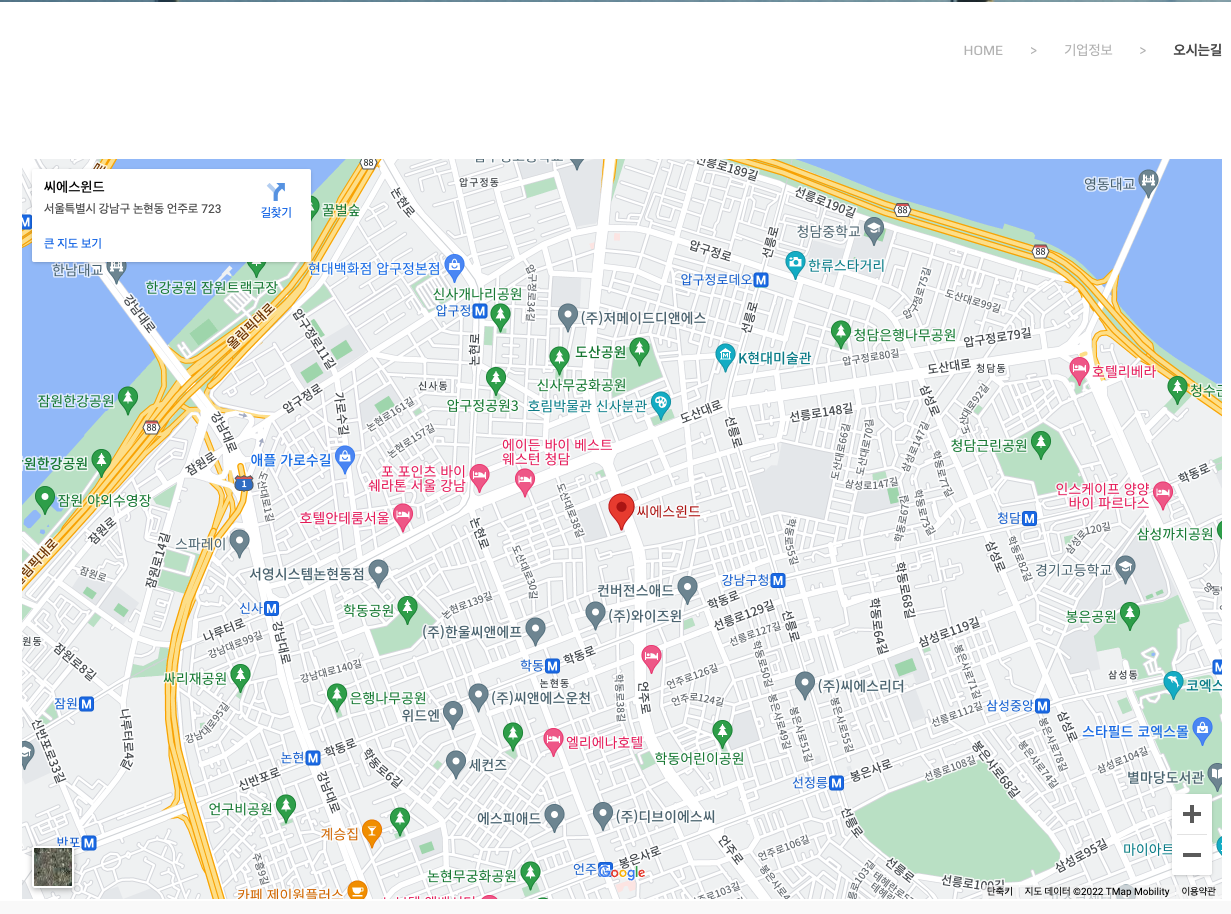Click the 청담 subway station icon
1231x914 pixels.
coord(1029,518)
